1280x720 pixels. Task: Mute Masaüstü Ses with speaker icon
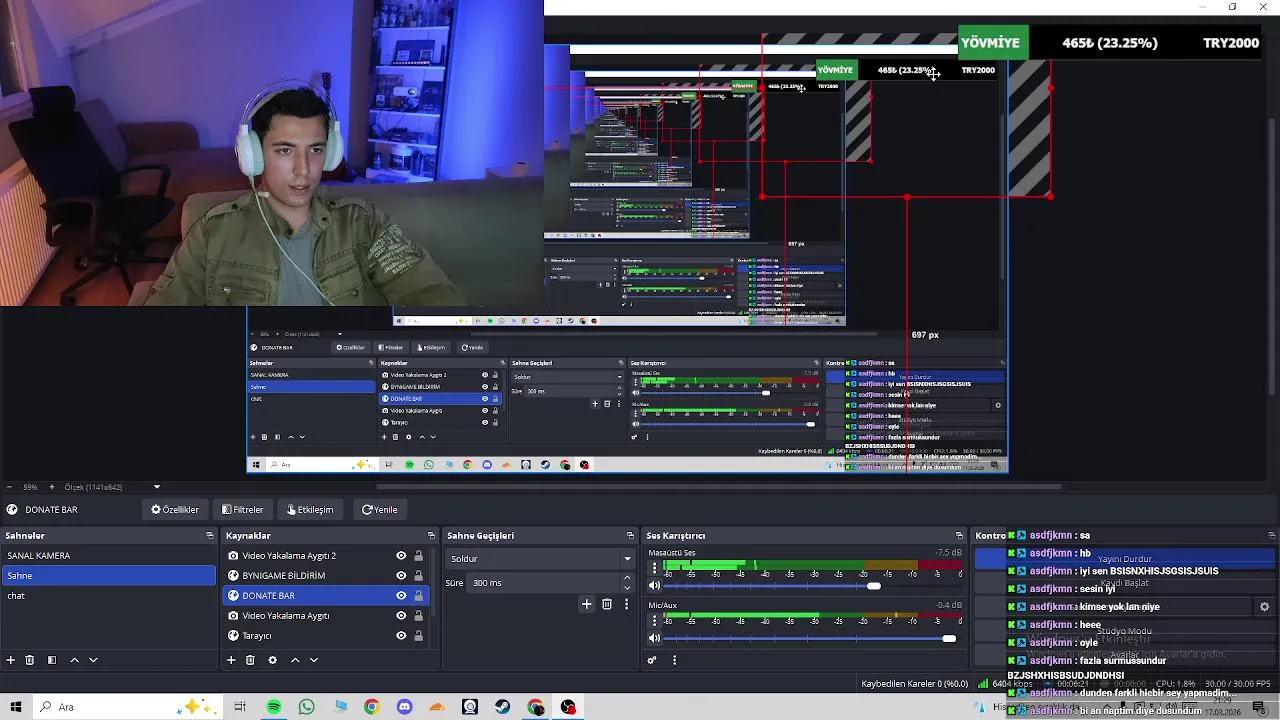654,586
